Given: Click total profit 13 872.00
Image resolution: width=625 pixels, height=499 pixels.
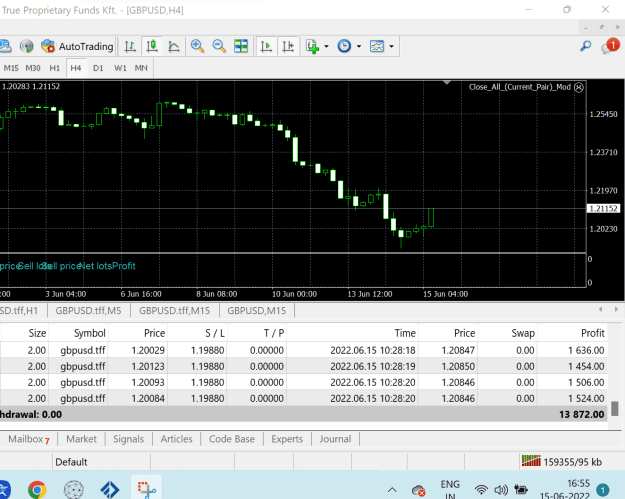Looking at the screenshot, I should 582,415.
